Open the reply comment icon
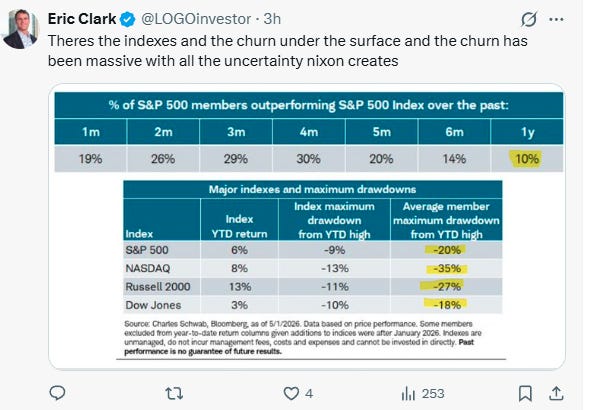 pyautogui.click(x=58, y=393)
